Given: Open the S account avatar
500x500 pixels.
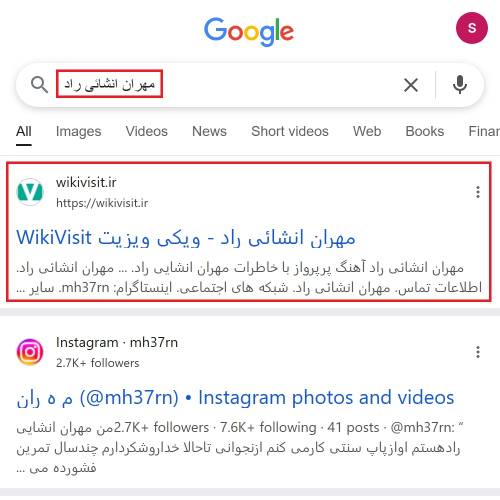Looking at the screenshot, I should [472, 28].
